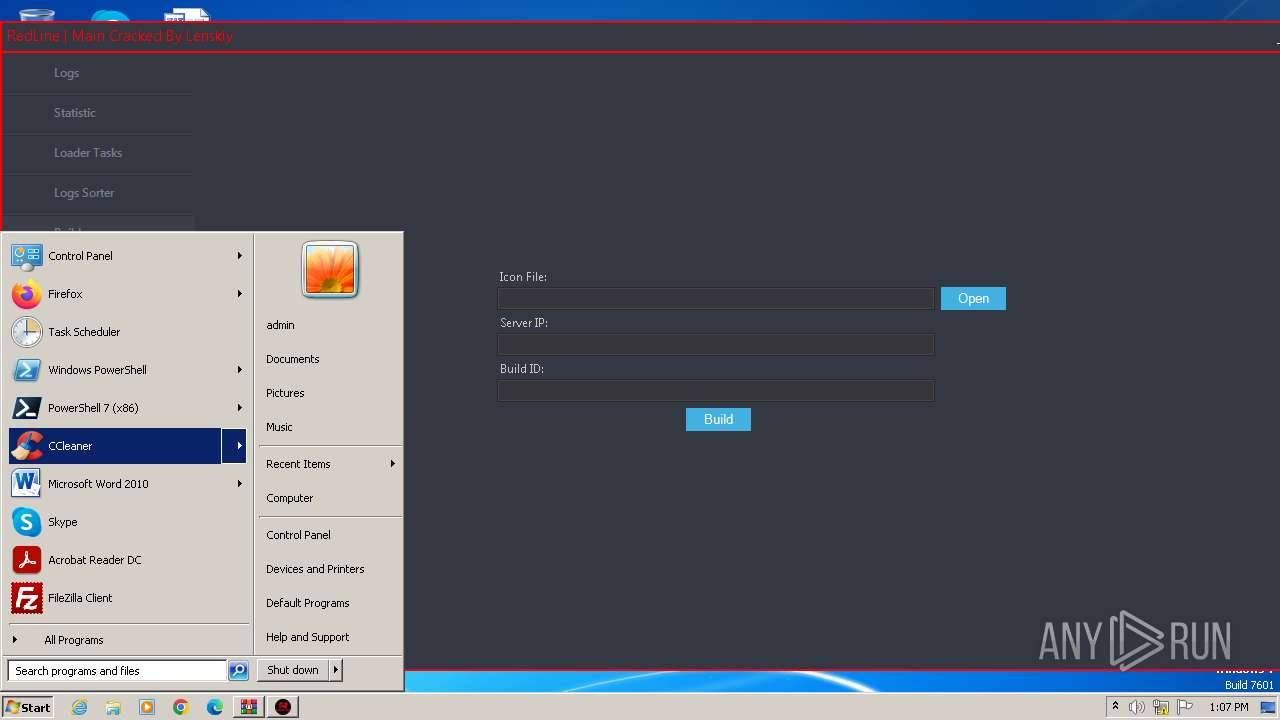Open Task Scheduler from Start menu
The image size is (1280, 720).
tap(26, 332)
